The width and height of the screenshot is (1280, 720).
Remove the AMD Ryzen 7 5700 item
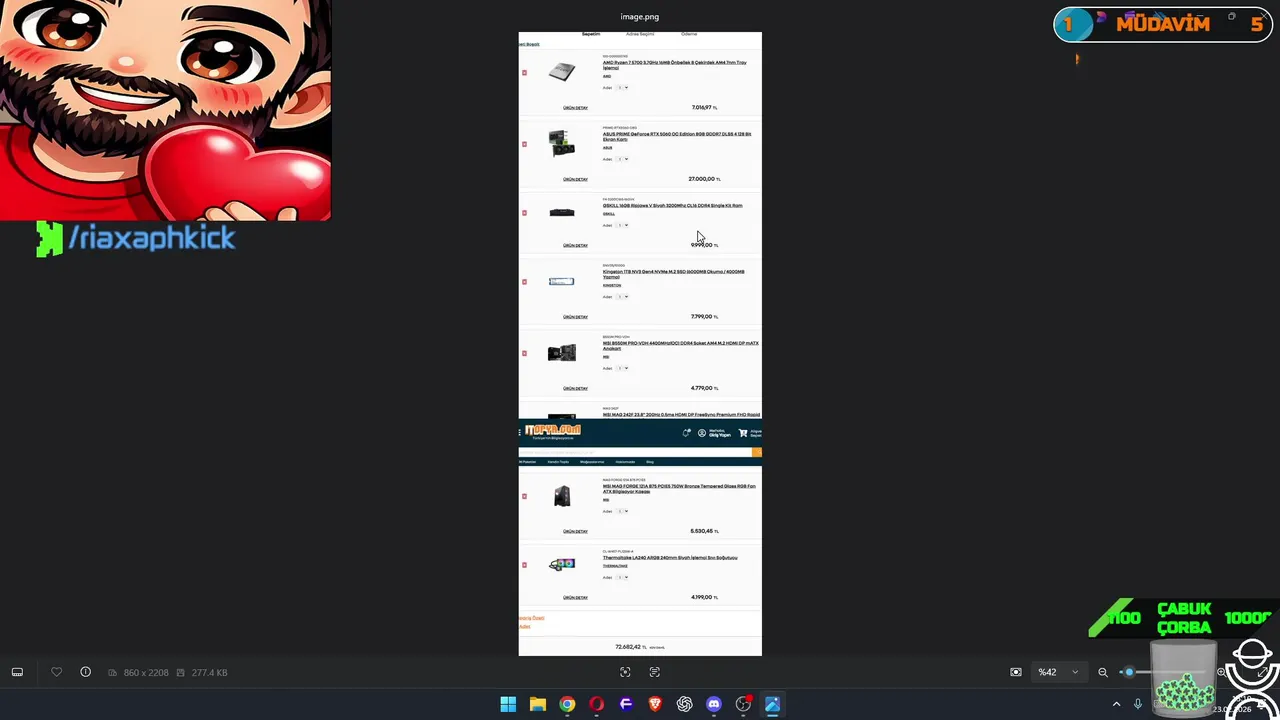click(x=524, y=72)
